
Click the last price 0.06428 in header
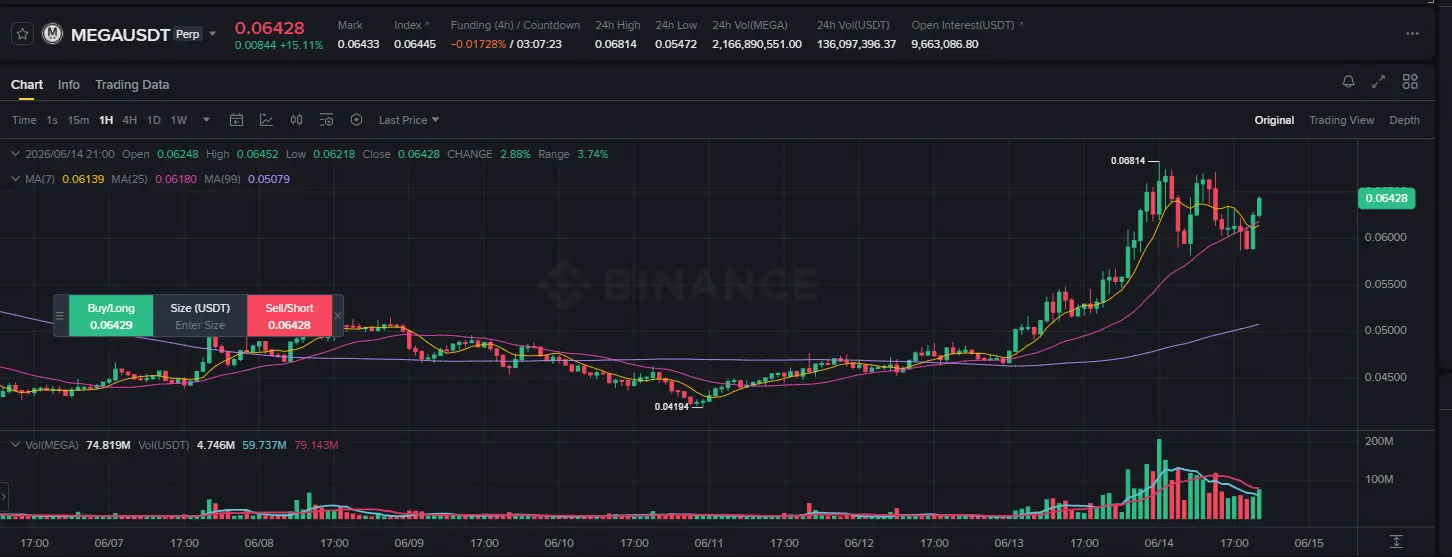pyautogui.click(x=270, y=27)
